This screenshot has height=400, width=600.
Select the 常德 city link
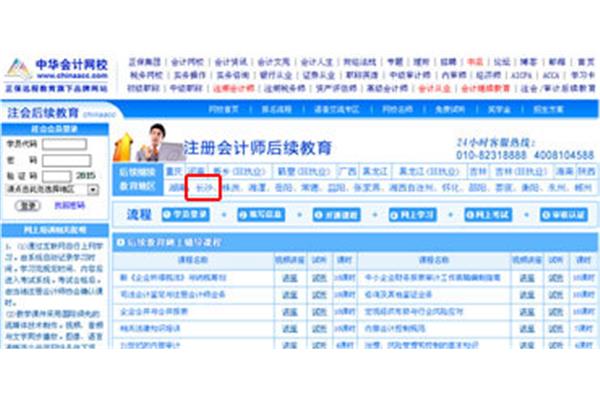[310, 188]
